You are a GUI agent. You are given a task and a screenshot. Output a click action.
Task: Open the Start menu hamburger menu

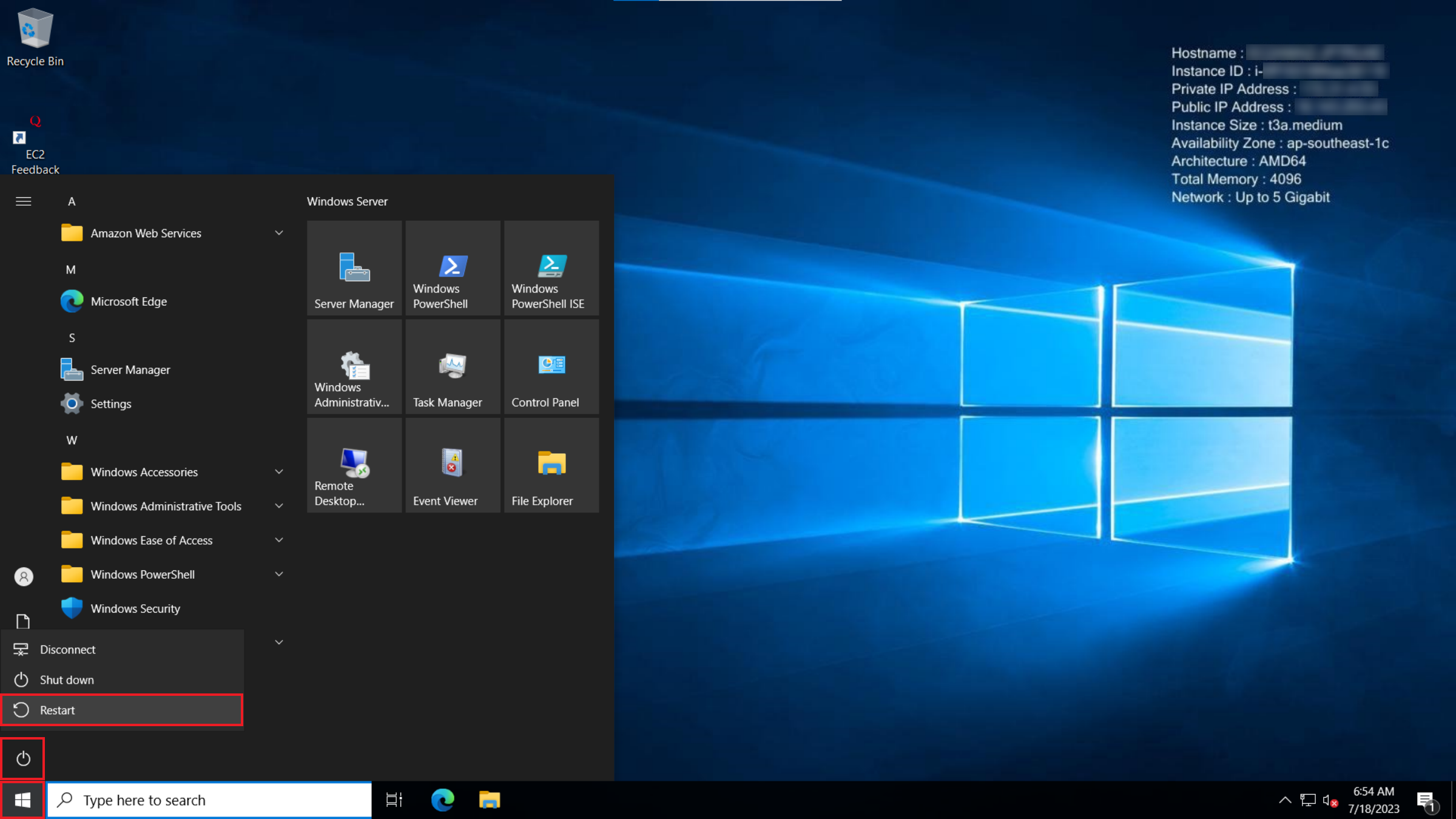point(23,201)
